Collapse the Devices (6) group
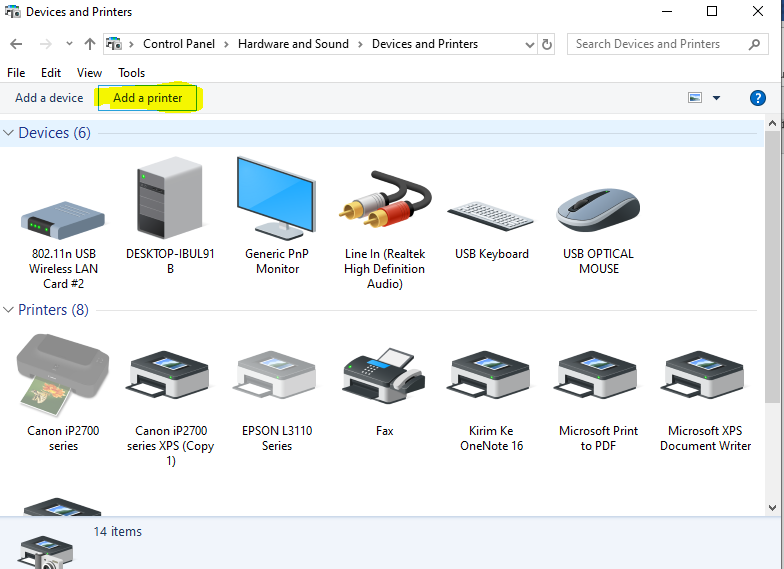784x569 pixels. (8, 133)
